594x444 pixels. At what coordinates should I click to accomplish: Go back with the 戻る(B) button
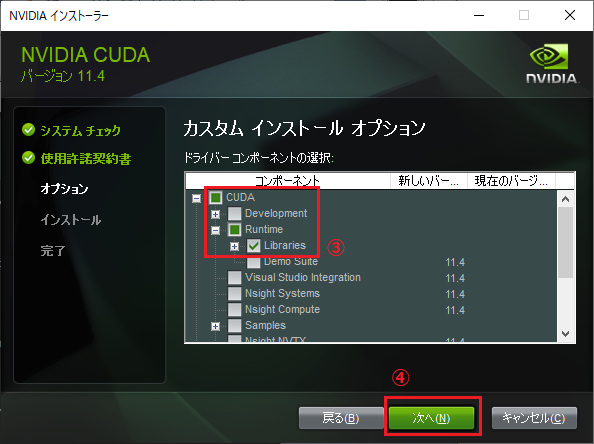[341, 418]
